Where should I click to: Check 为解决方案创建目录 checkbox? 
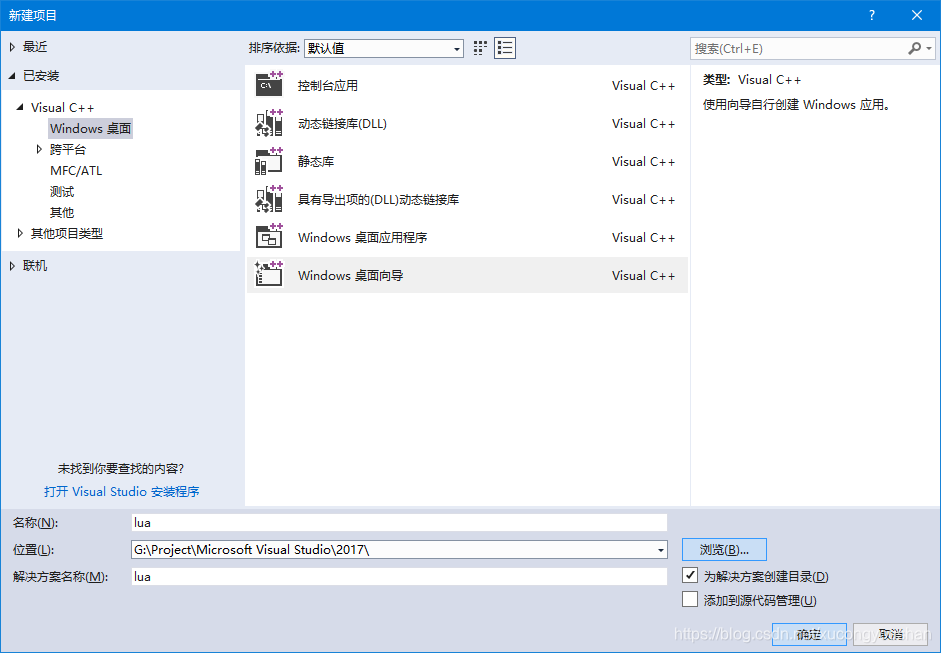tap(690, 575)
